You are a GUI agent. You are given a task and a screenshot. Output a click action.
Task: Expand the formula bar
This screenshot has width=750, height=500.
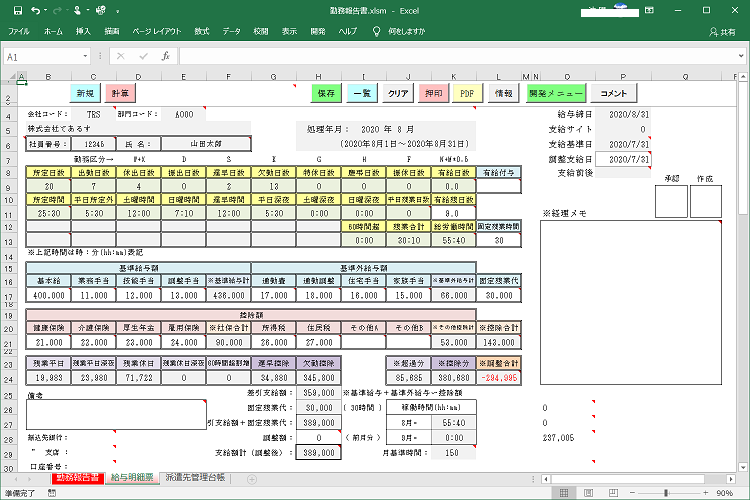coord(740,56)
